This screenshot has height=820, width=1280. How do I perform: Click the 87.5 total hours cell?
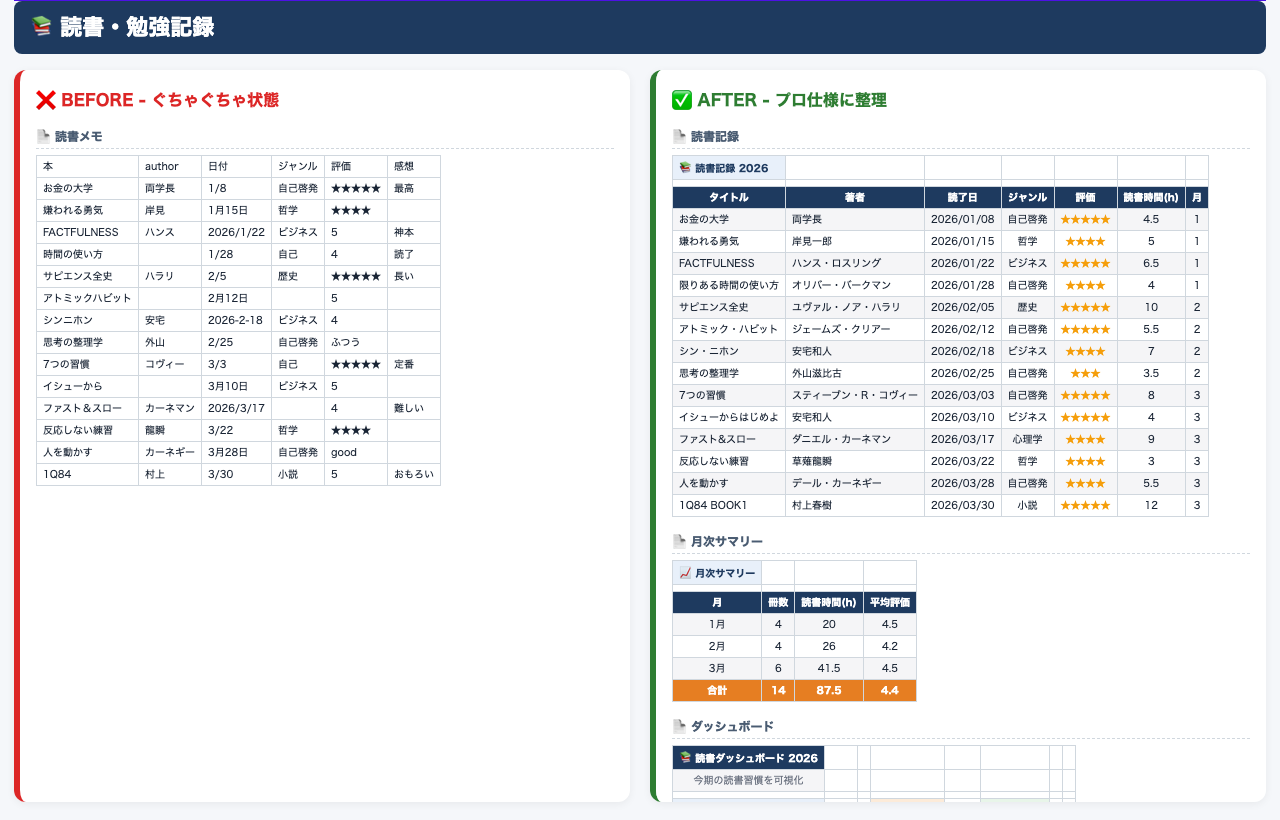click(829, 691)
